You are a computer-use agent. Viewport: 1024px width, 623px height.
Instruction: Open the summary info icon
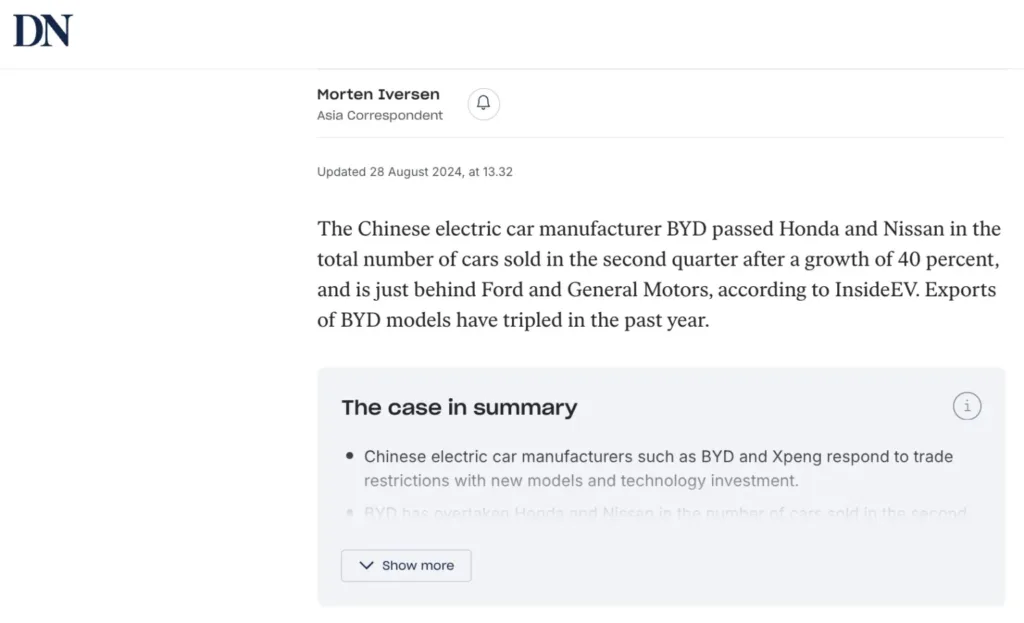click(x=966, y=406)
